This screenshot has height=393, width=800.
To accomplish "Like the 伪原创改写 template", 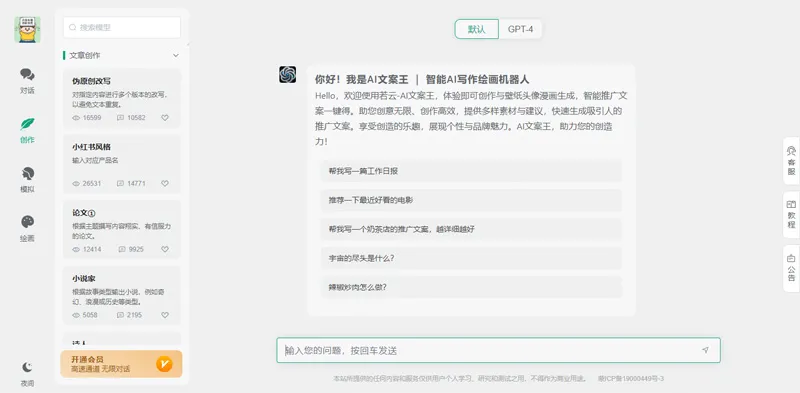I will 165,118.
